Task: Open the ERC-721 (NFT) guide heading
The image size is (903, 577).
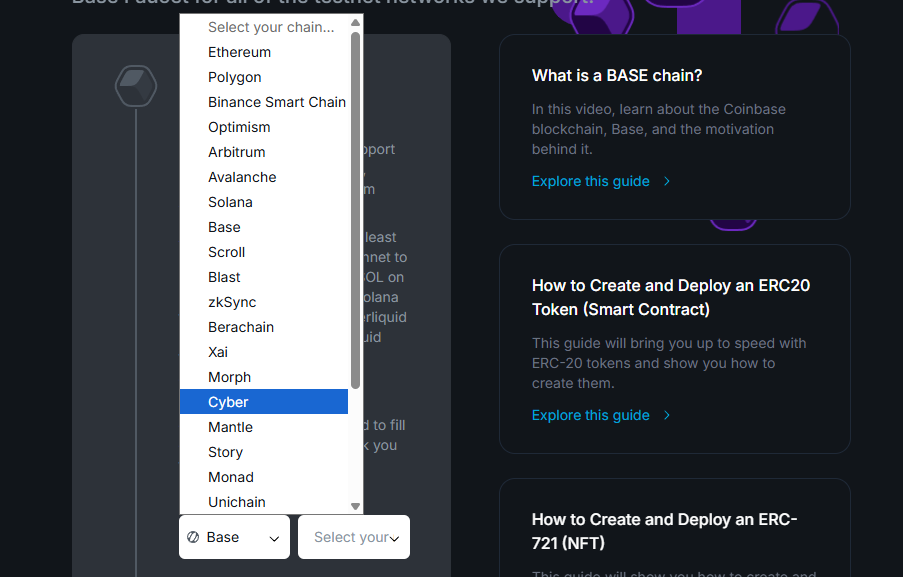Action: 664,531
